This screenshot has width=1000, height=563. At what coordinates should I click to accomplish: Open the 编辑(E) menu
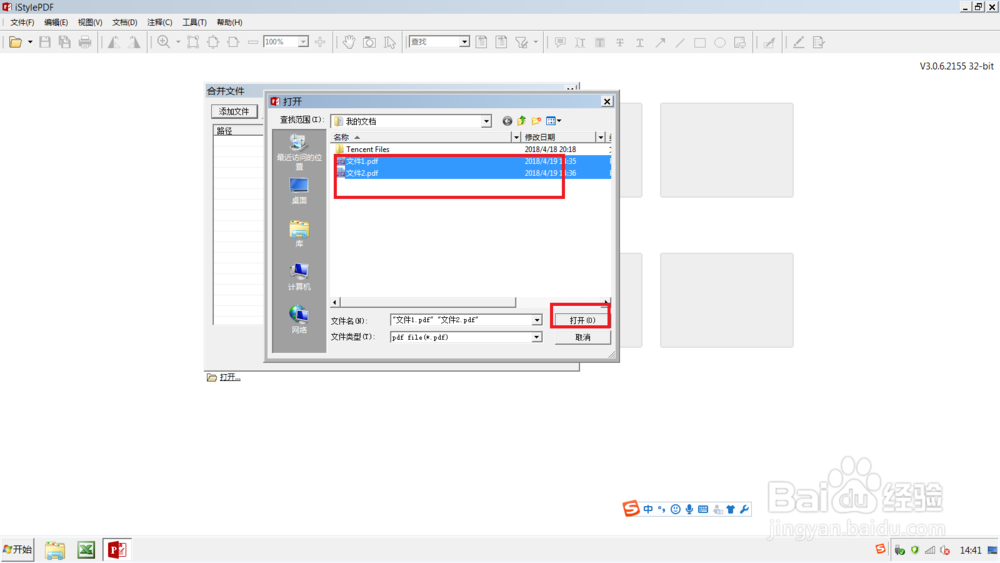(55, 22)
